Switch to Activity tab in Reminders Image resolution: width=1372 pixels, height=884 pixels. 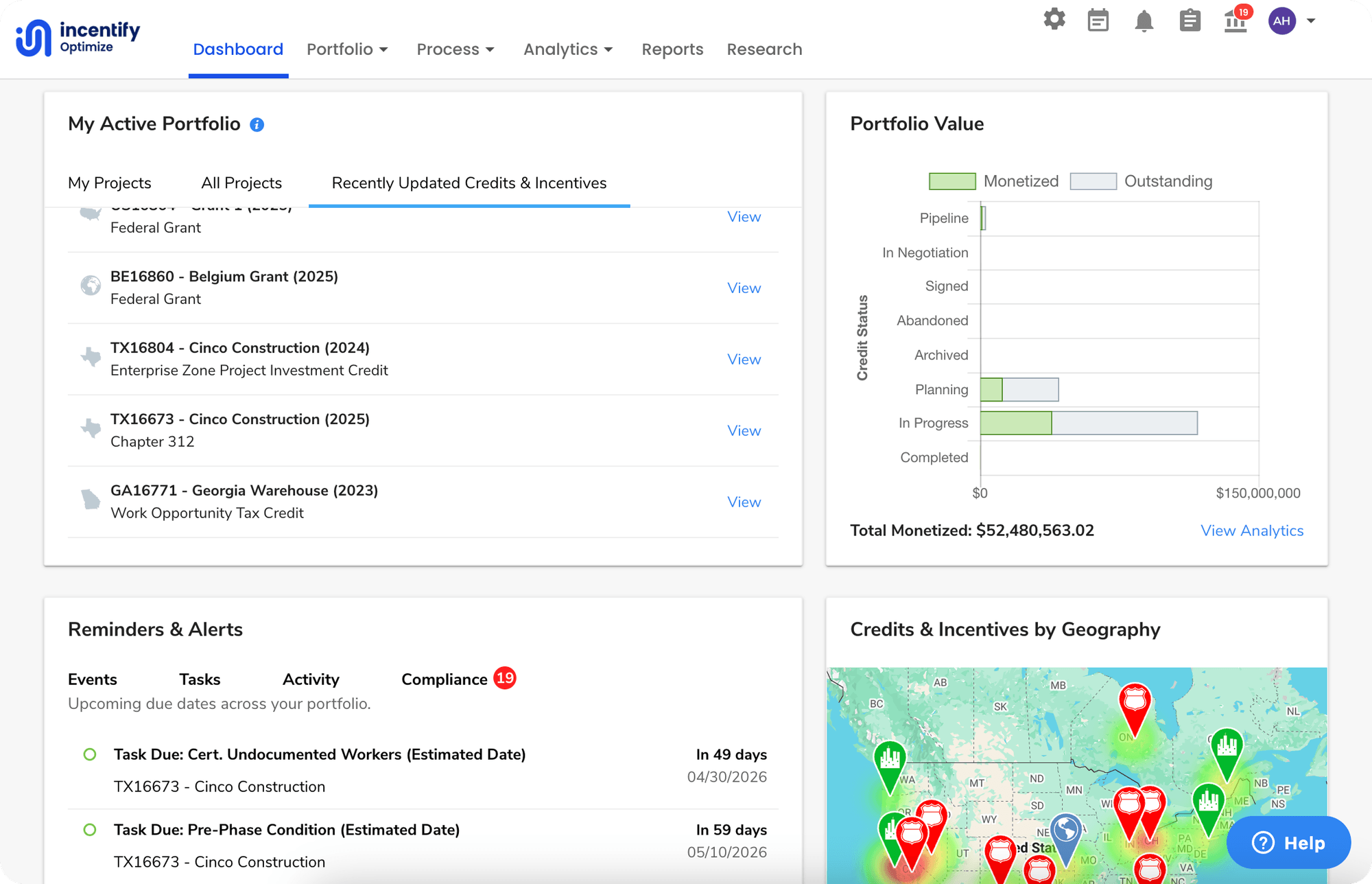[311, 679]
